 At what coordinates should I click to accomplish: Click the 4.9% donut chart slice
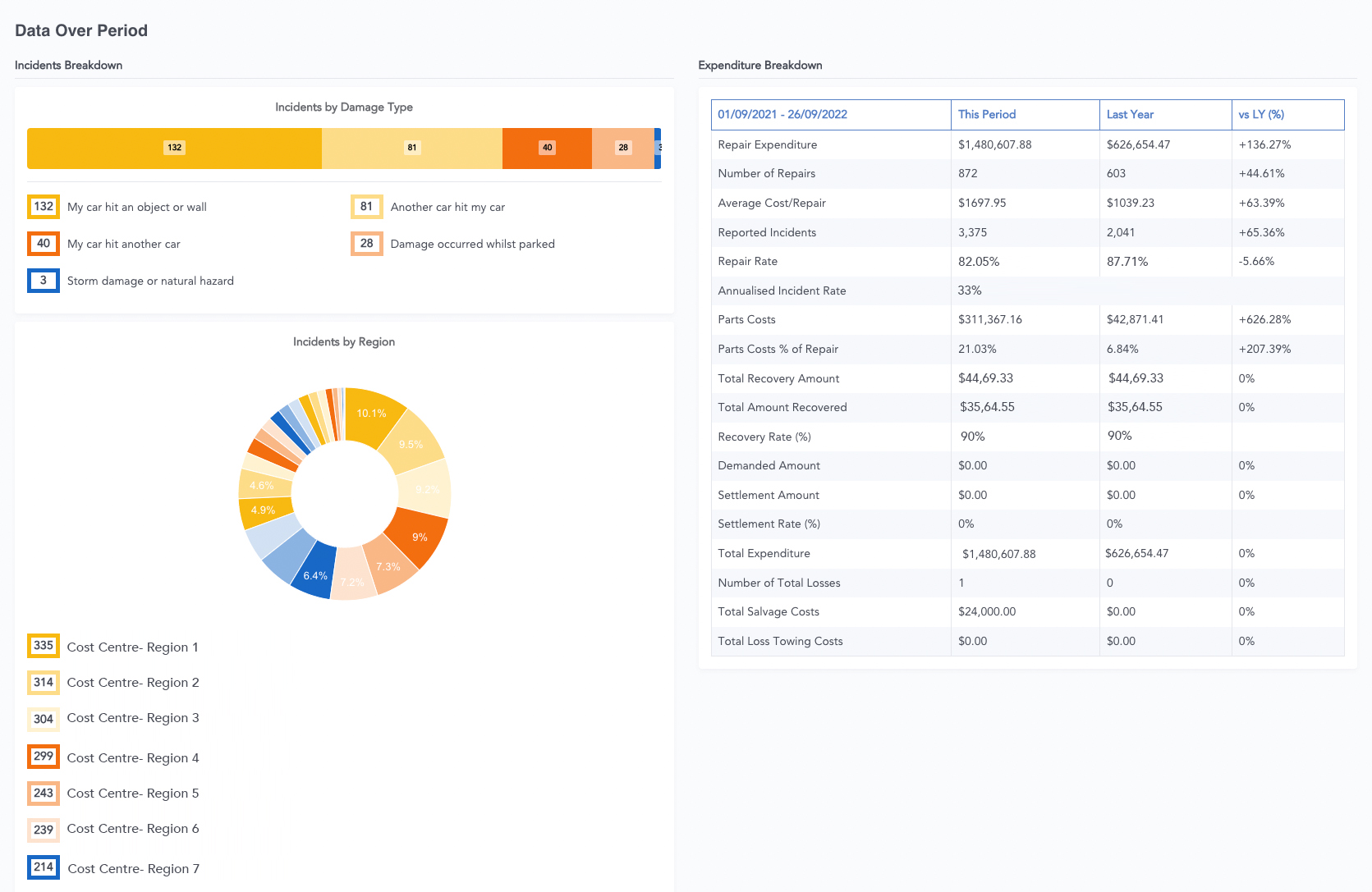pos(264,510)
